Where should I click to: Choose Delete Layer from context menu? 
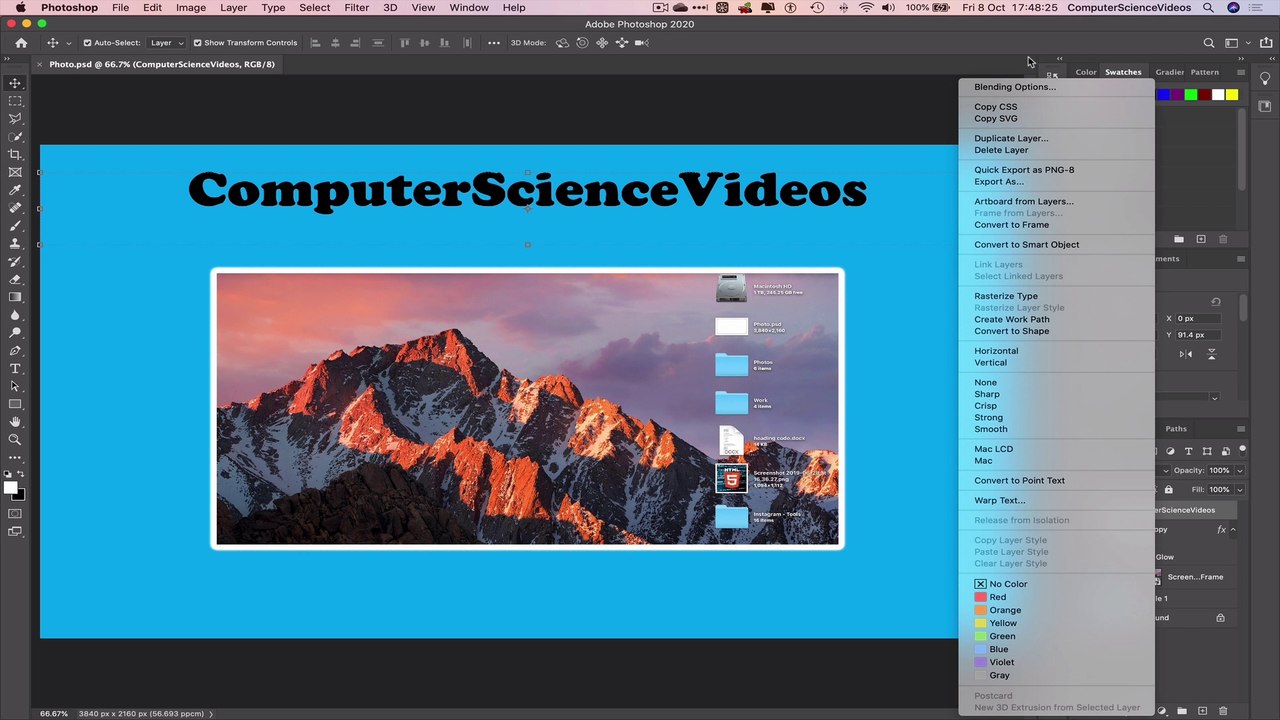1001,150
